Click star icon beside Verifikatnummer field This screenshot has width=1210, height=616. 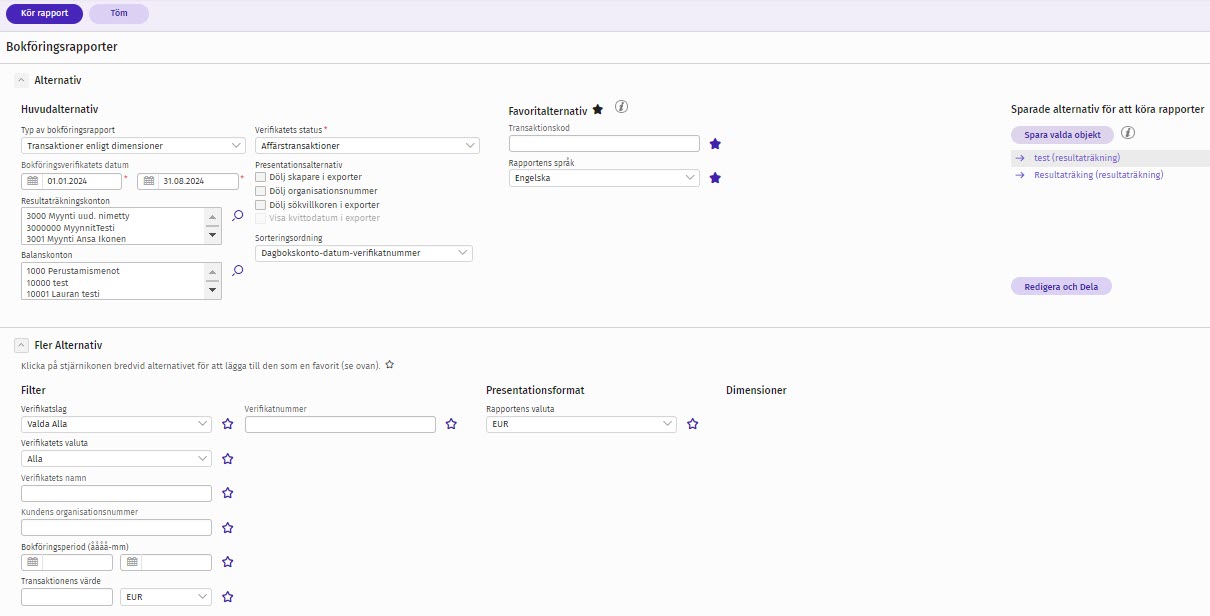(451, 424)
